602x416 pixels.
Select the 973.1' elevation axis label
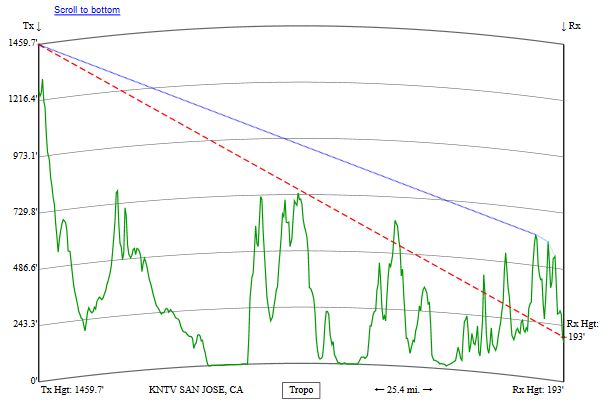pyautogui.click(x=22, y=156)
